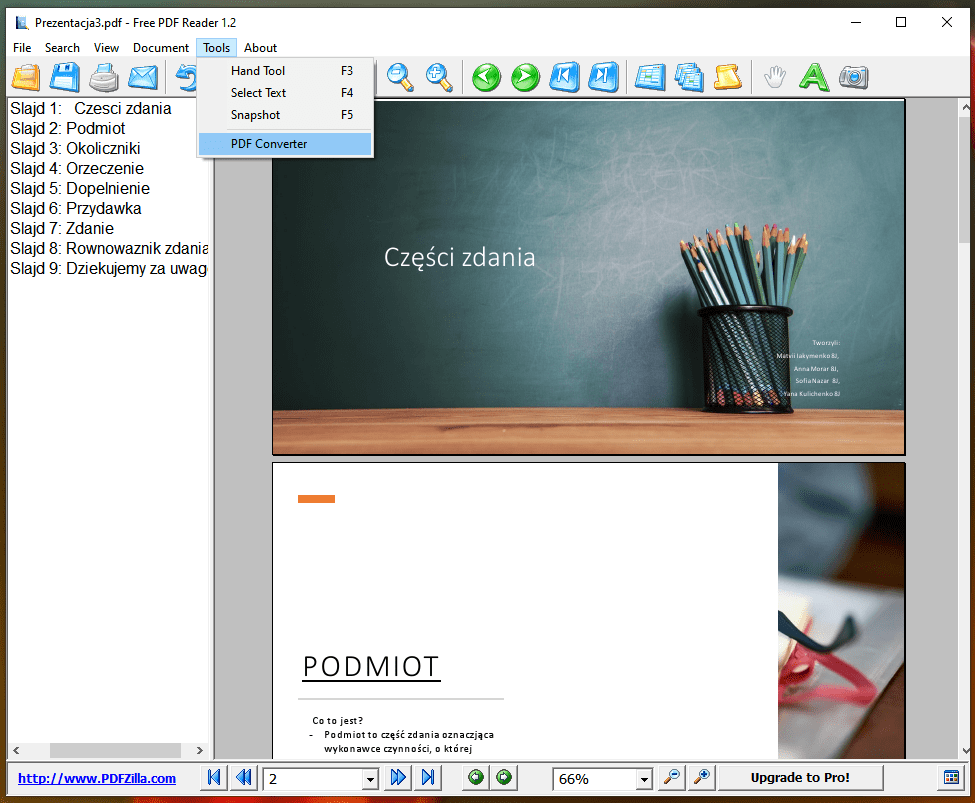The height and width of the screenshot is (803, 975).
Task: Close the Tools menu
Action: click(x=216, y=48)
